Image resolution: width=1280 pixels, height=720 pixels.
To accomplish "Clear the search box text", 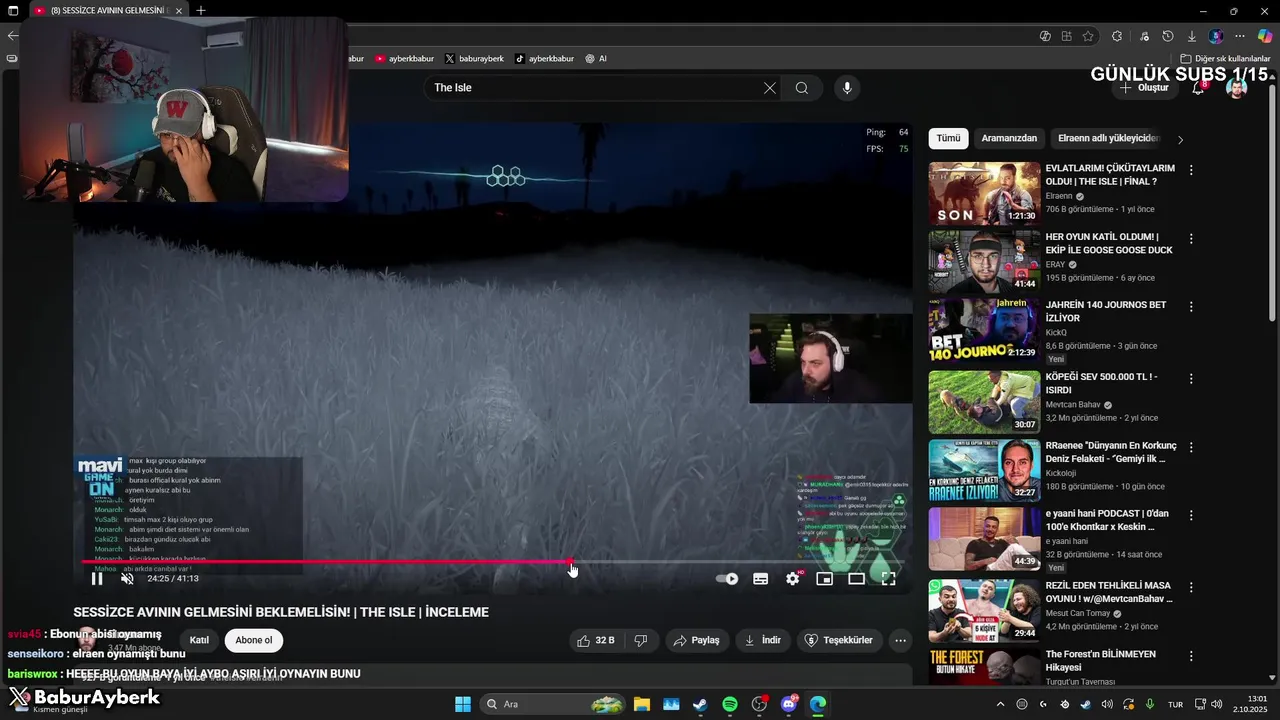I will point(770,88).
